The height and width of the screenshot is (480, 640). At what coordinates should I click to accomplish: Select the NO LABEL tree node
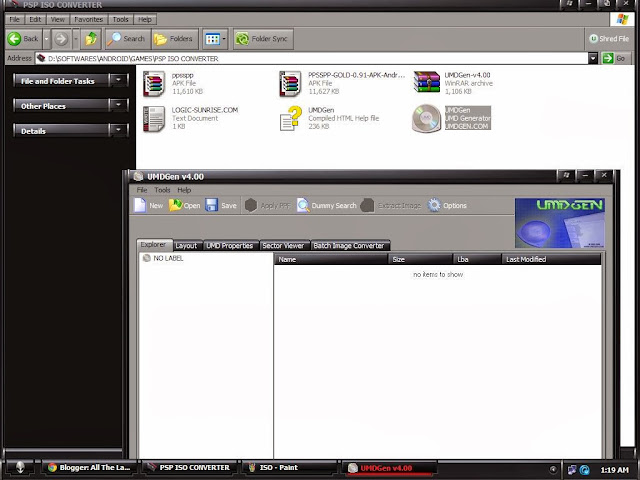tap(168, 258)
